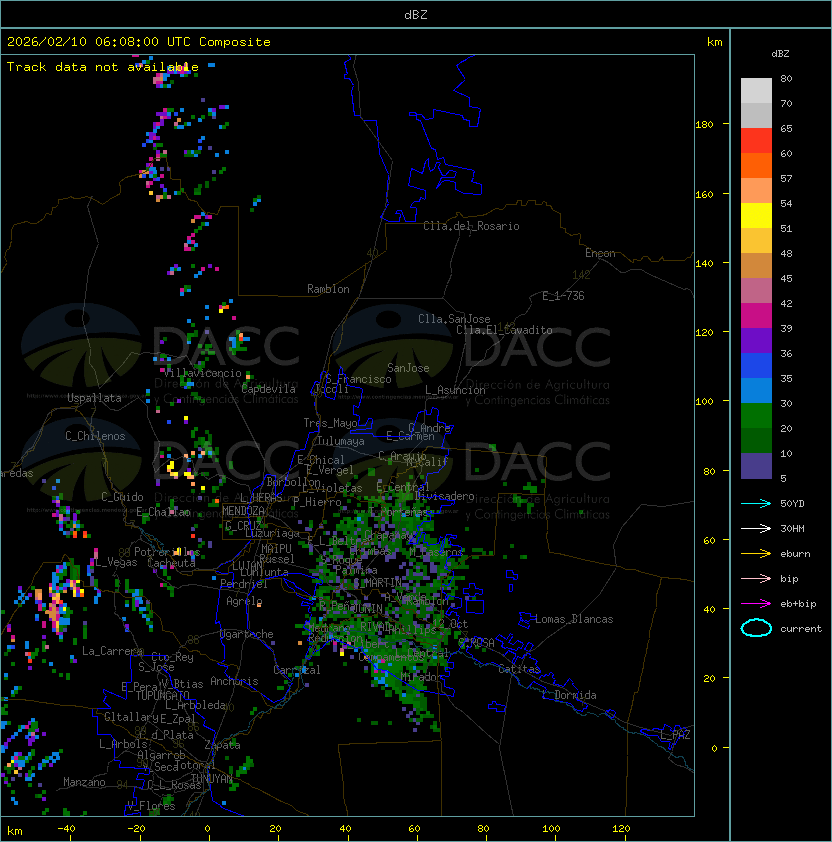This screenshot has width=832, height=842.
Task: Click the blue 35-36 dBZ legend swatch
Action: 756,365
